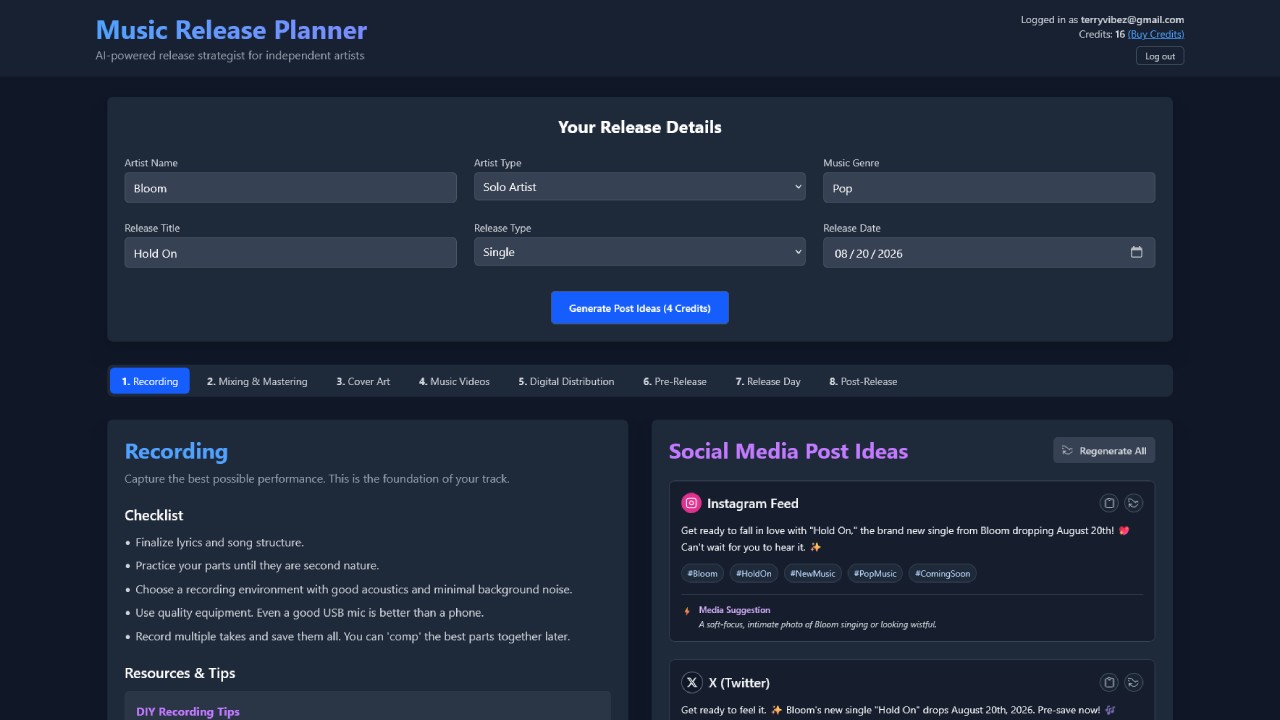Click the Music Release Planner title
1280x720 pixels.
pyautogui.click(x=231, y=30)
